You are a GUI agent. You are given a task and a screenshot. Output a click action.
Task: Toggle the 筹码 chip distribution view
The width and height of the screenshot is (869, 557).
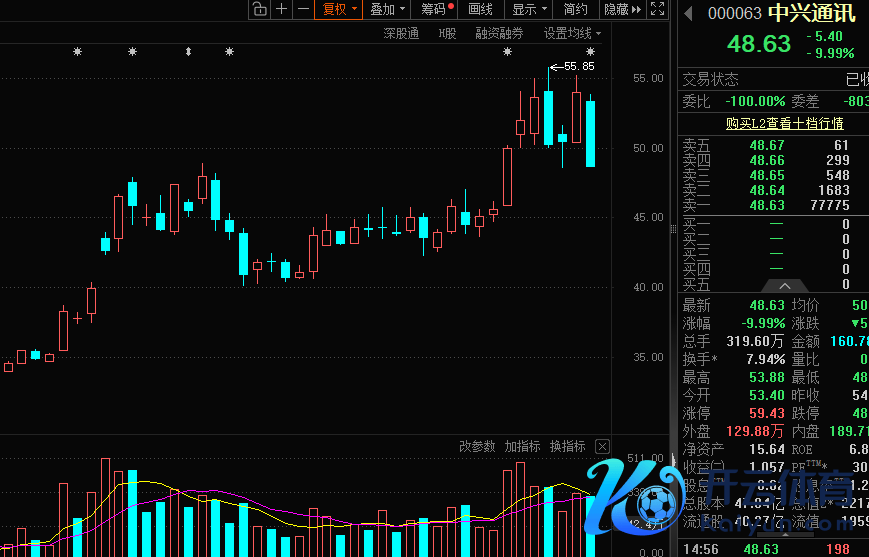[x=436, y=9]
